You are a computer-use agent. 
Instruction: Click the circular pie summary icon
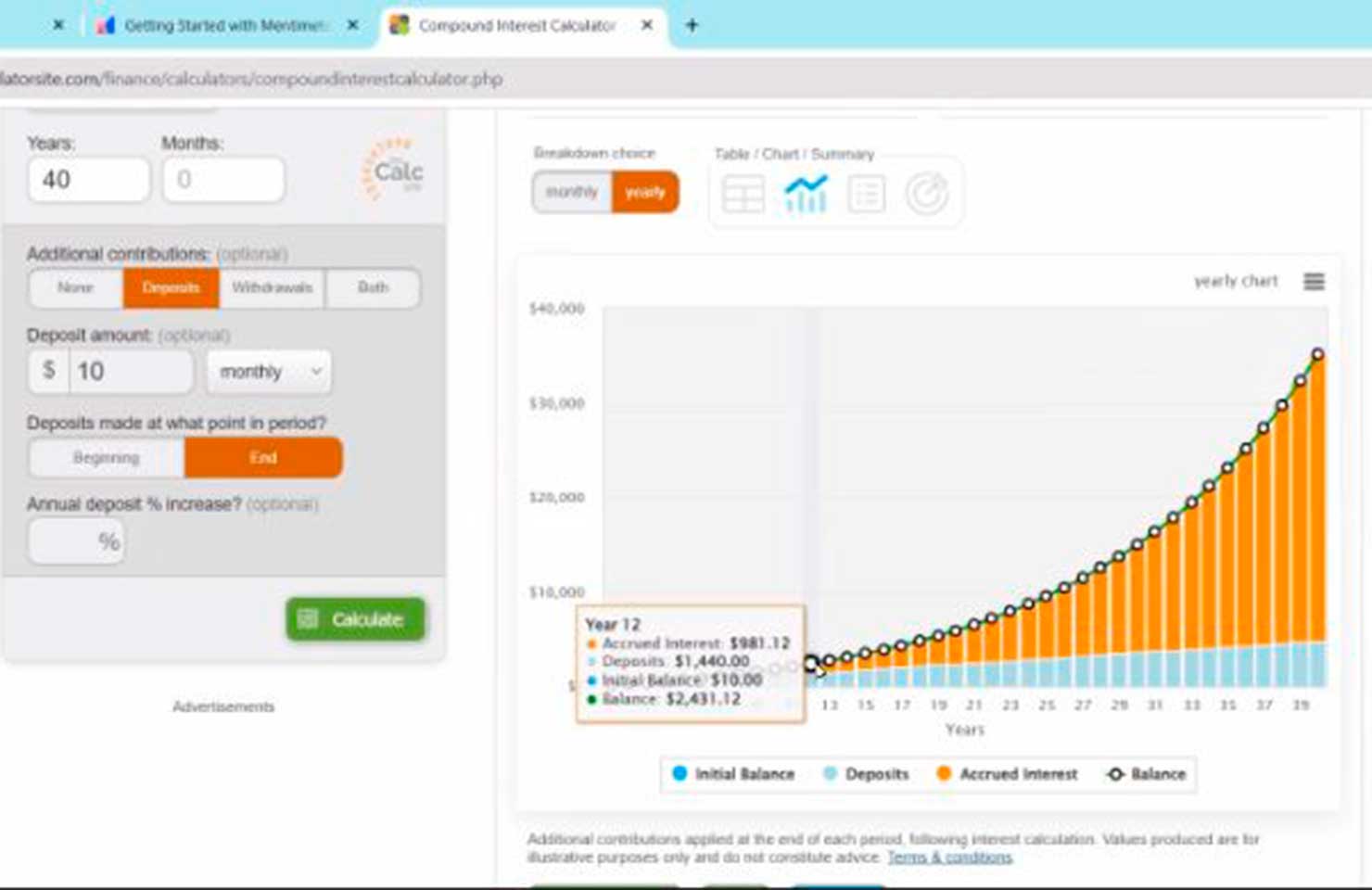926,194
